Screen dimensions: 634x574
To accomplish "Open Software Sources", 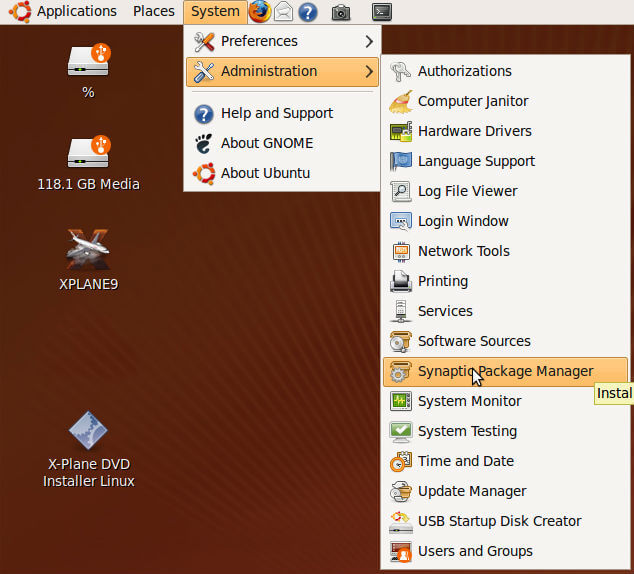I will click(x=505, y=341).
